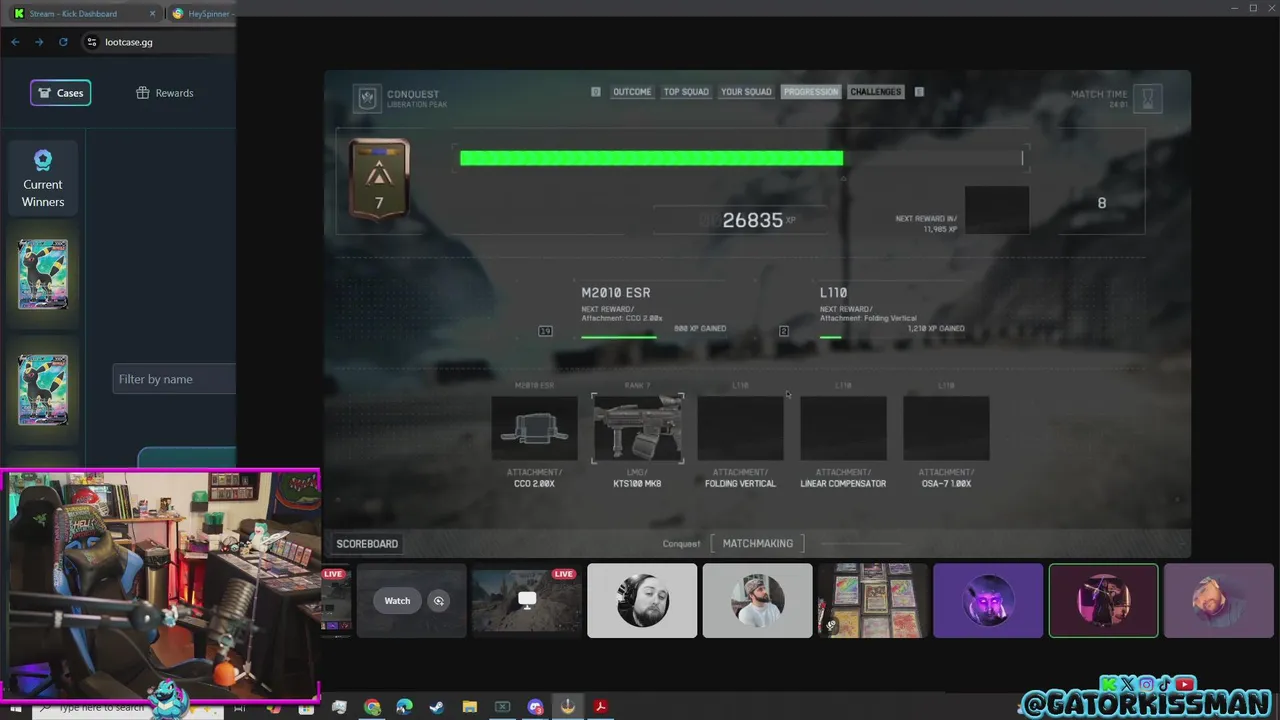
Task: Open the Rewards section
Action: point(165,93)
